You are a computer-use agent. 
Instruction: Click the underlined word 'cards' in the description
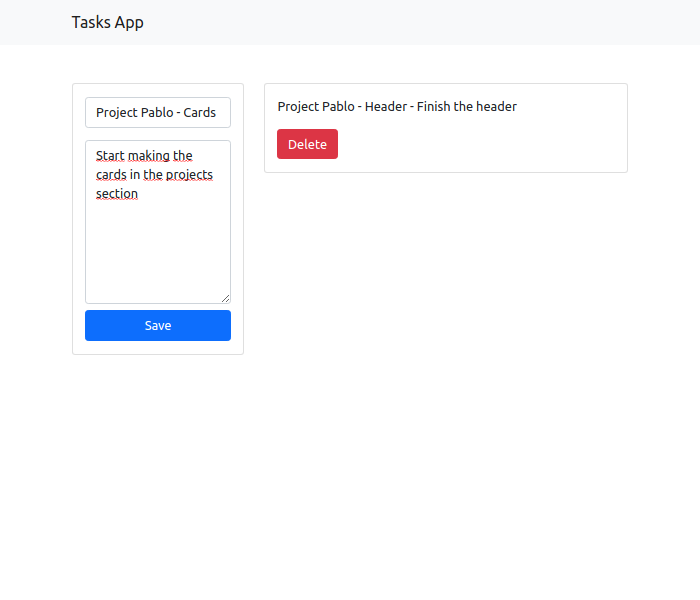coord(111,175)
